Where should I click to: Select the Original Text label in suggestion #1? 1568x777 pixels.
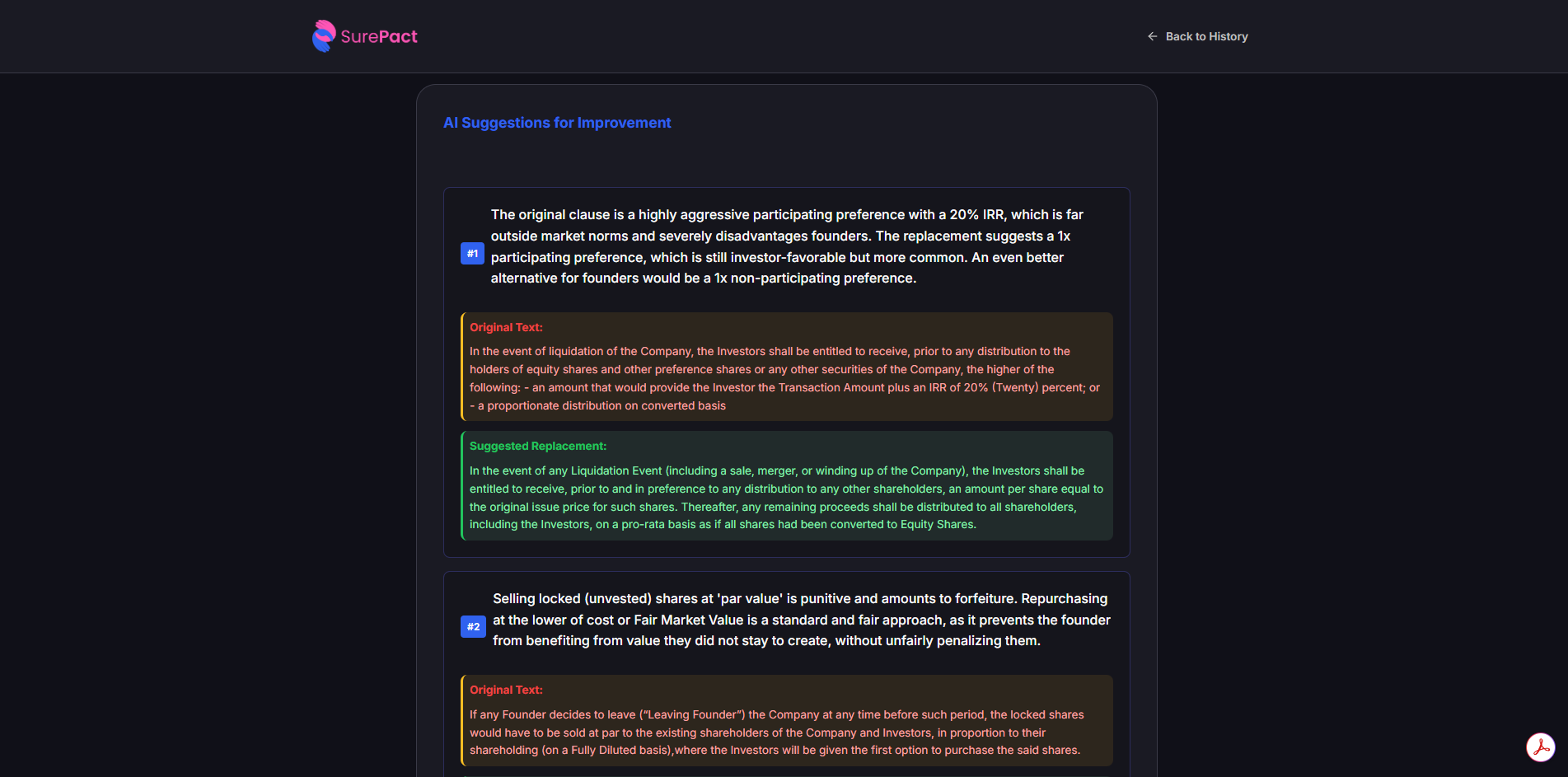point(506,327)
